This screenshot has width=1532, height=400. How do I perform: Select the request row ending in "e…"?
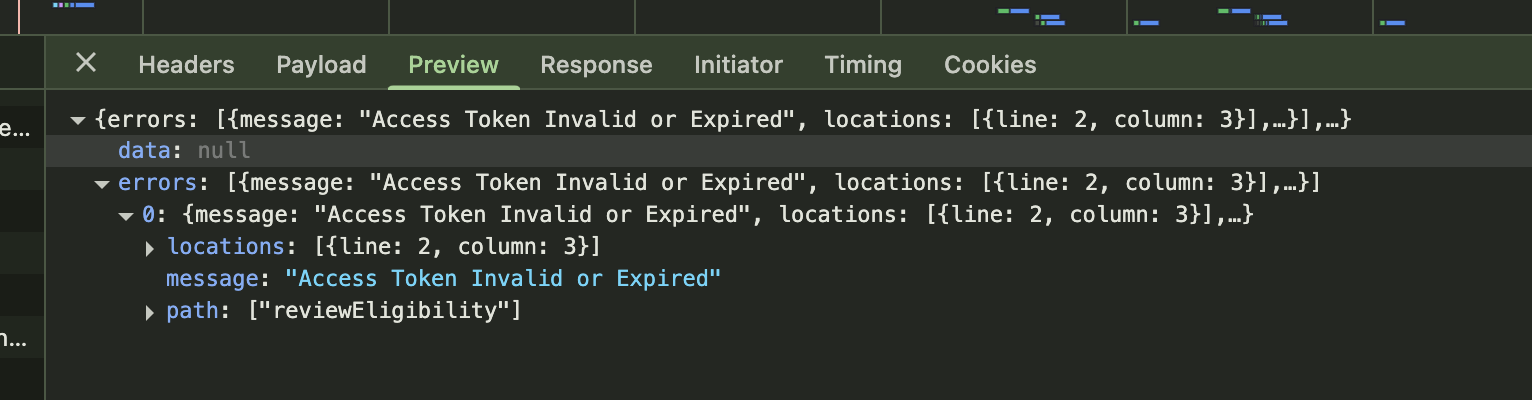click(20, 129)
